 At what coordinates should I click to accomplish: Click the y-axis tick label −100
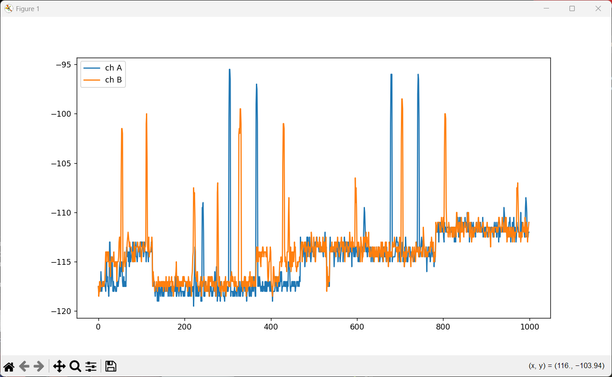tap(61, 114)
